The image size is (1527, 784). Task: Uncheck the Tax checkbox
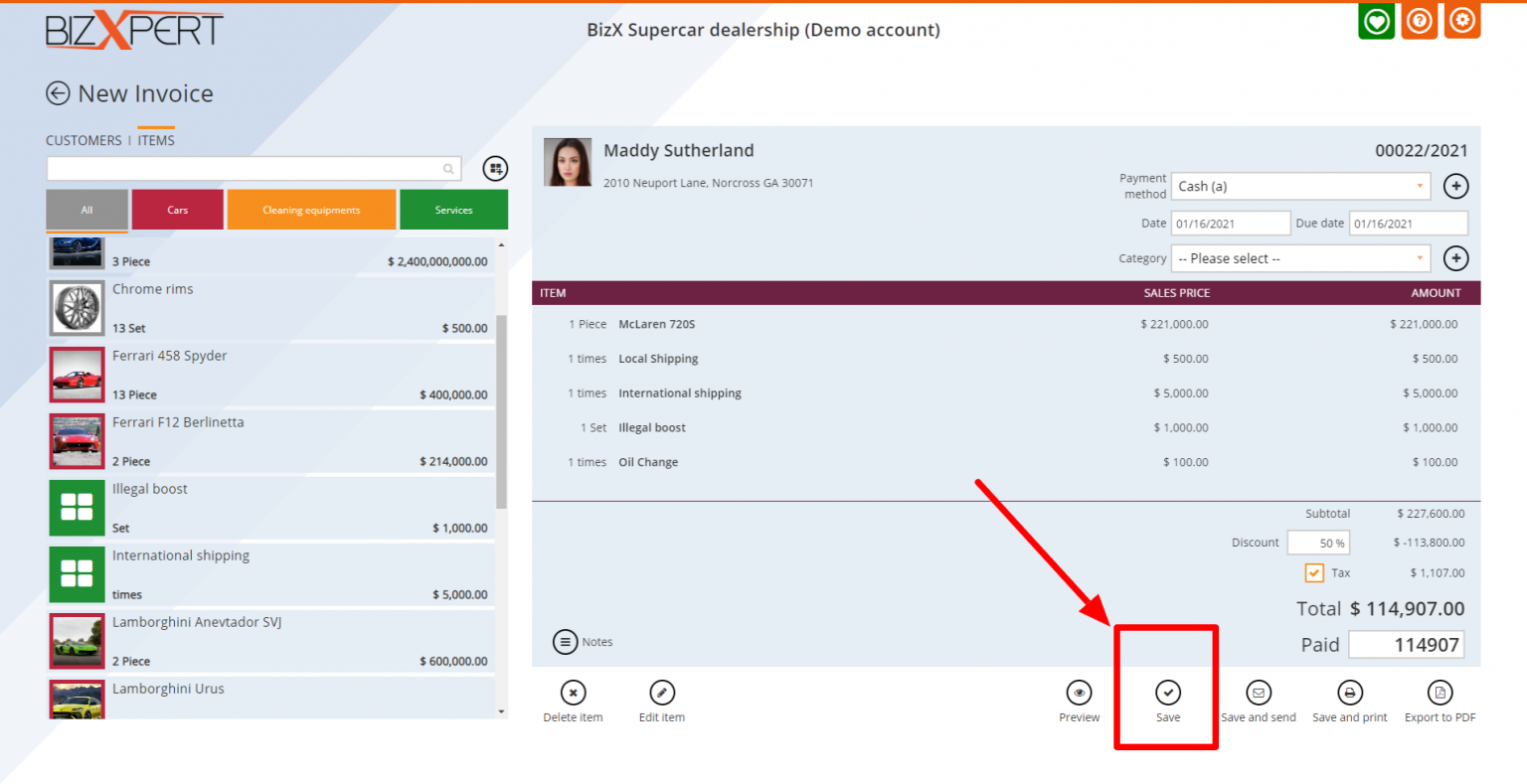1314,573
